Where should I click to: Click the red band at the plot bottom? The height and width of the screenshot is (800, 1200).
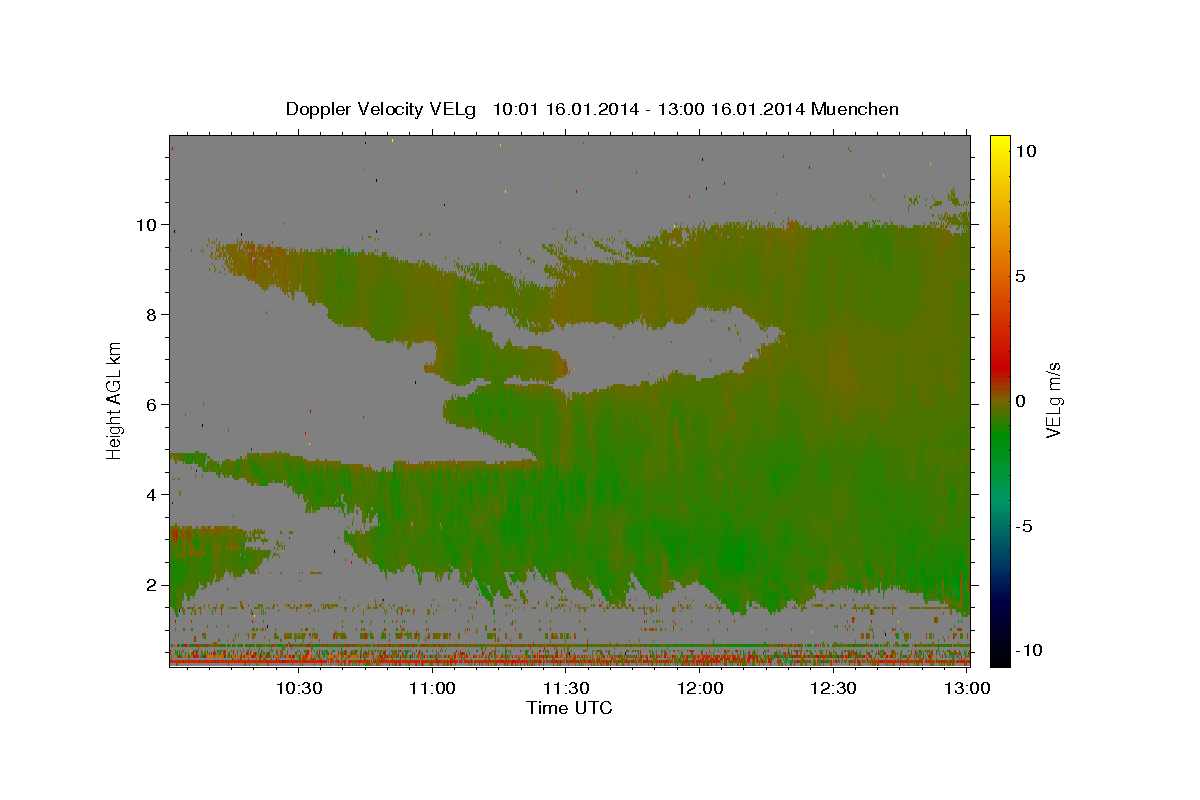569,662
